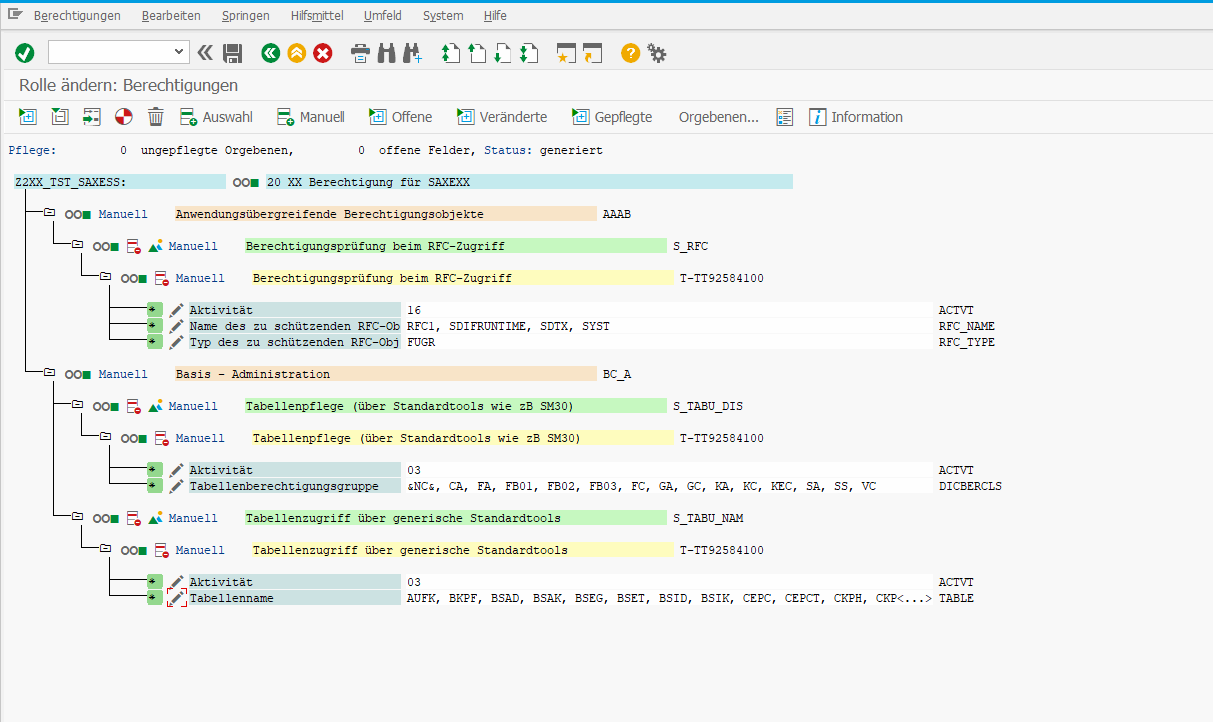
Task: Toggle the red deactivate icon on S_TABU_DIS
Action: pos(135,406)
